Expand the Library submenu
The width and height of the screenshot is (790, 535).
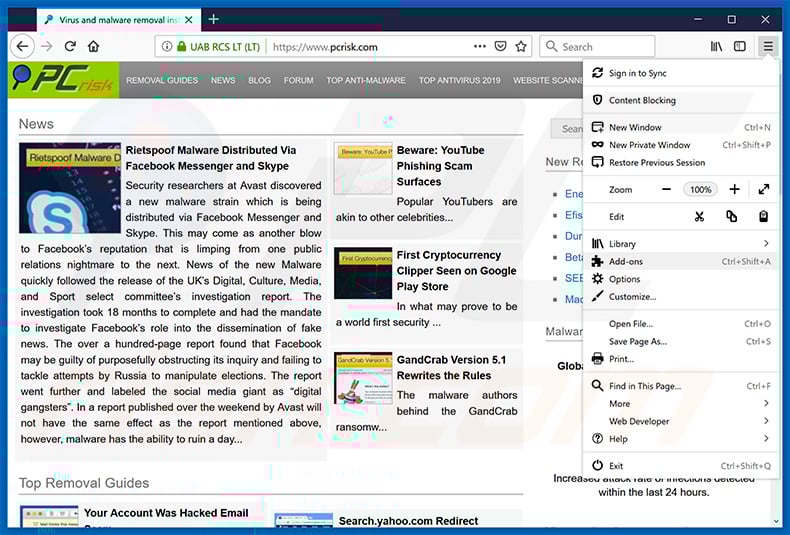681,244
